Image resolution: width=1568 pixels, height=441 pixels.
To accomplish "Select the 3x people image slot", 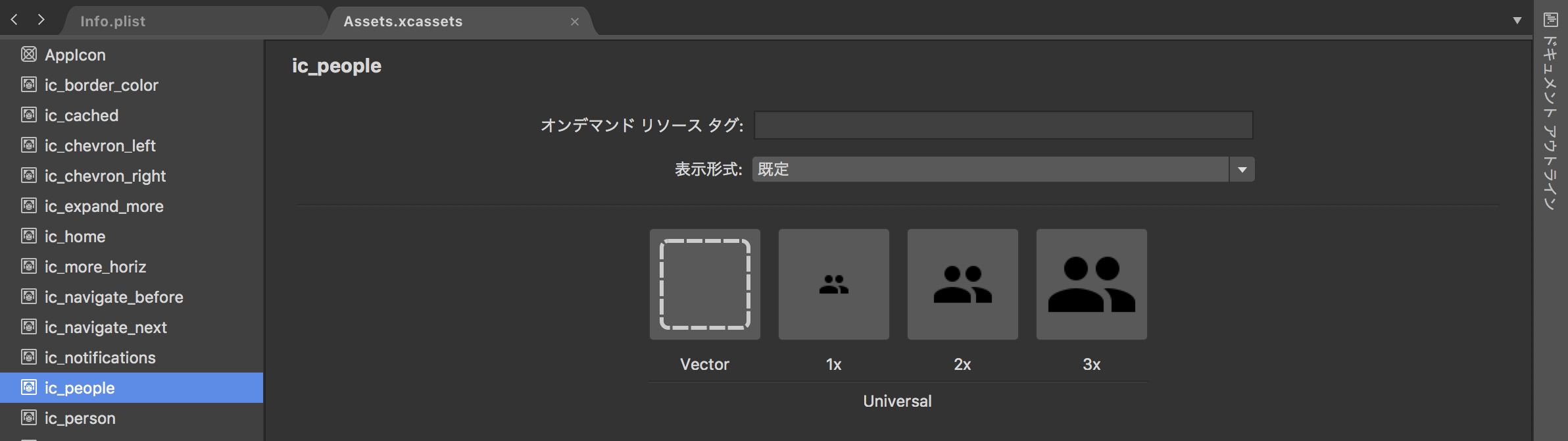I will tap(1092, 284).
